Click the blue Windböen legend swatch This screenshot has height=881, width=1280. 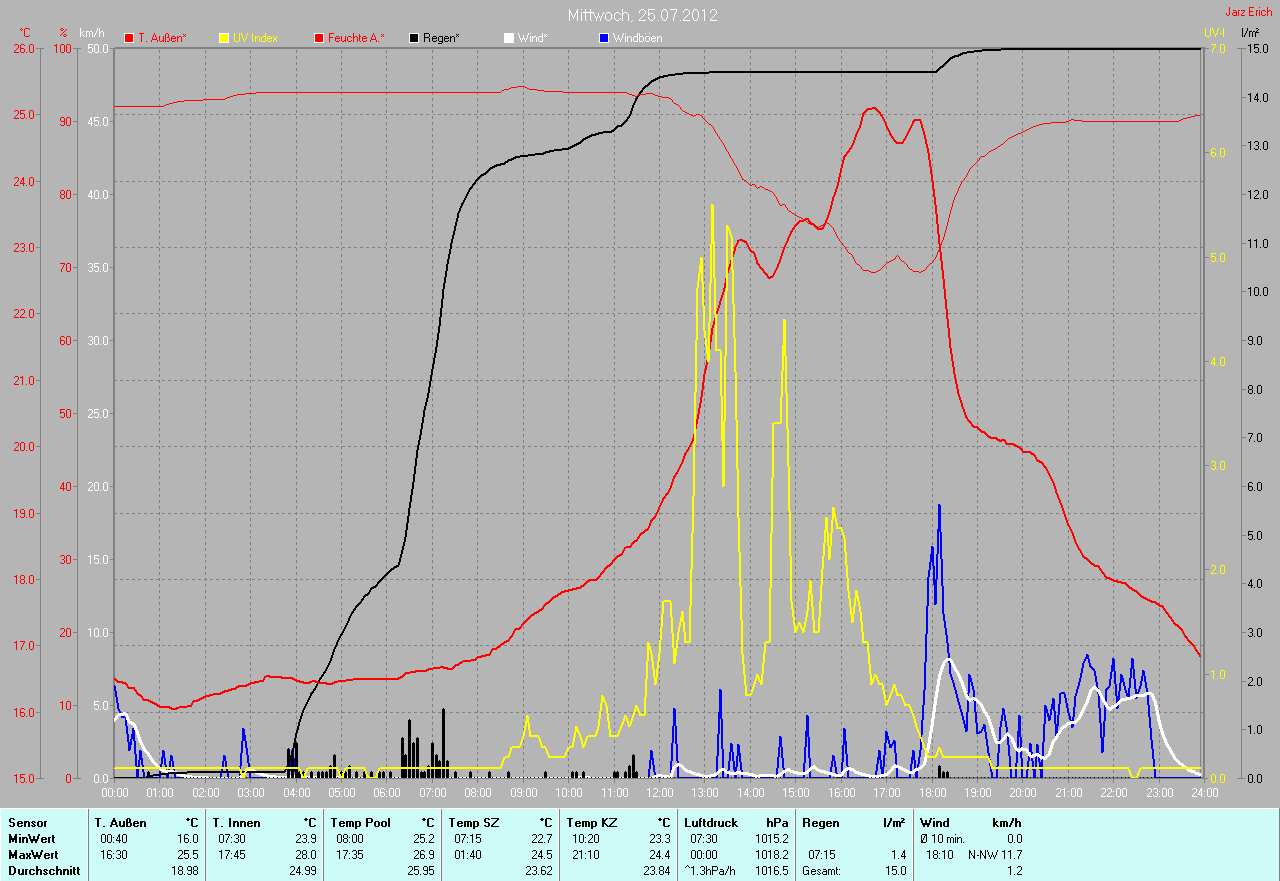coord(603,38)
